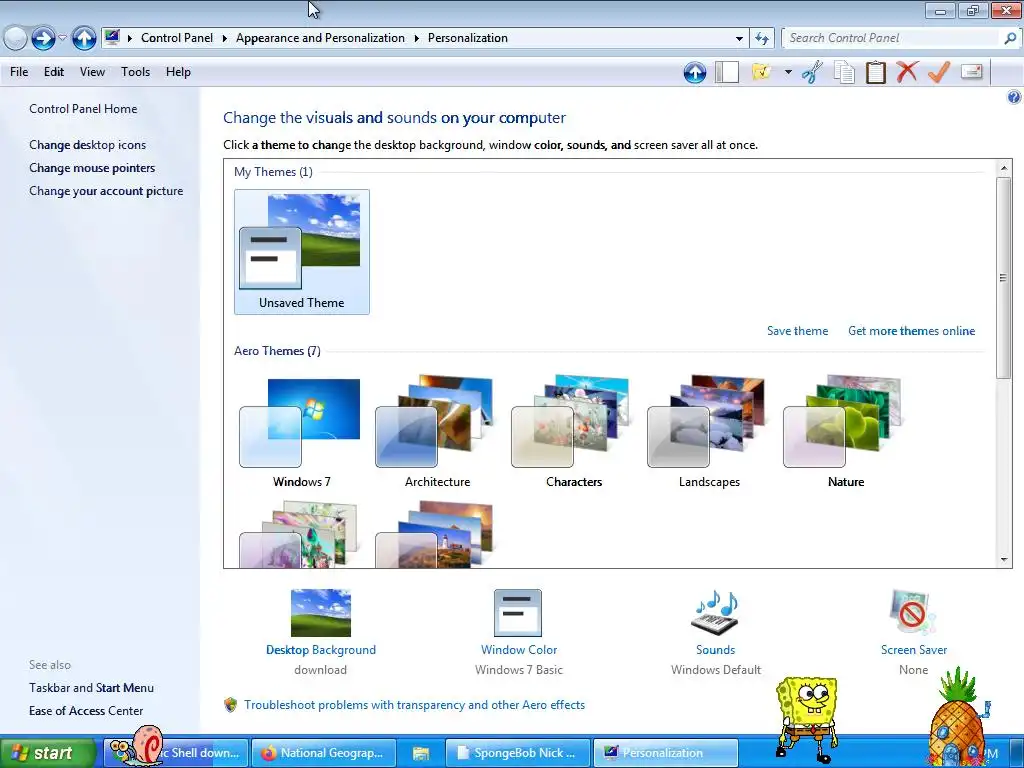Screen dimensions: 1024x768
Task: Click the Cut scissors toolbar icon
Action: click(812, 72)
